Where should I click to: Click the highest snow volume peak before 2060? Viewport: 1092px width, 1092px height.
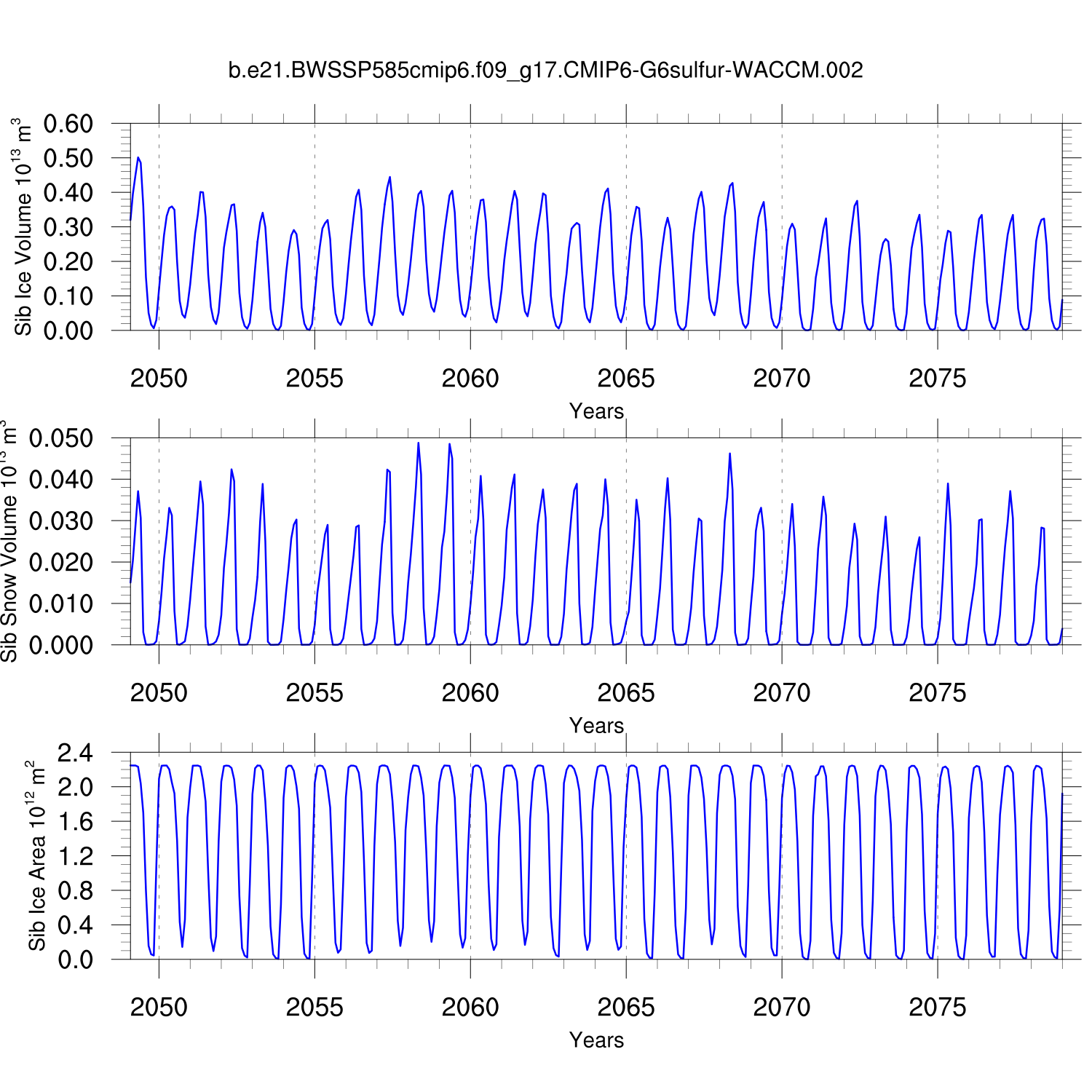pos(418,443)
